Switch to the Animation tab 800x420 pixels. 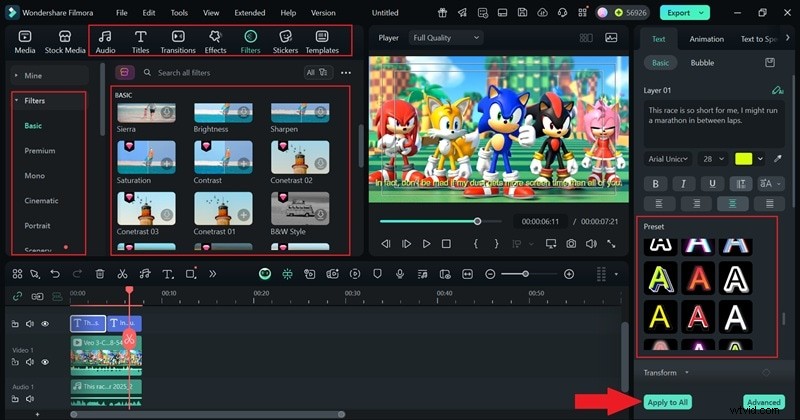pos(707,39)
